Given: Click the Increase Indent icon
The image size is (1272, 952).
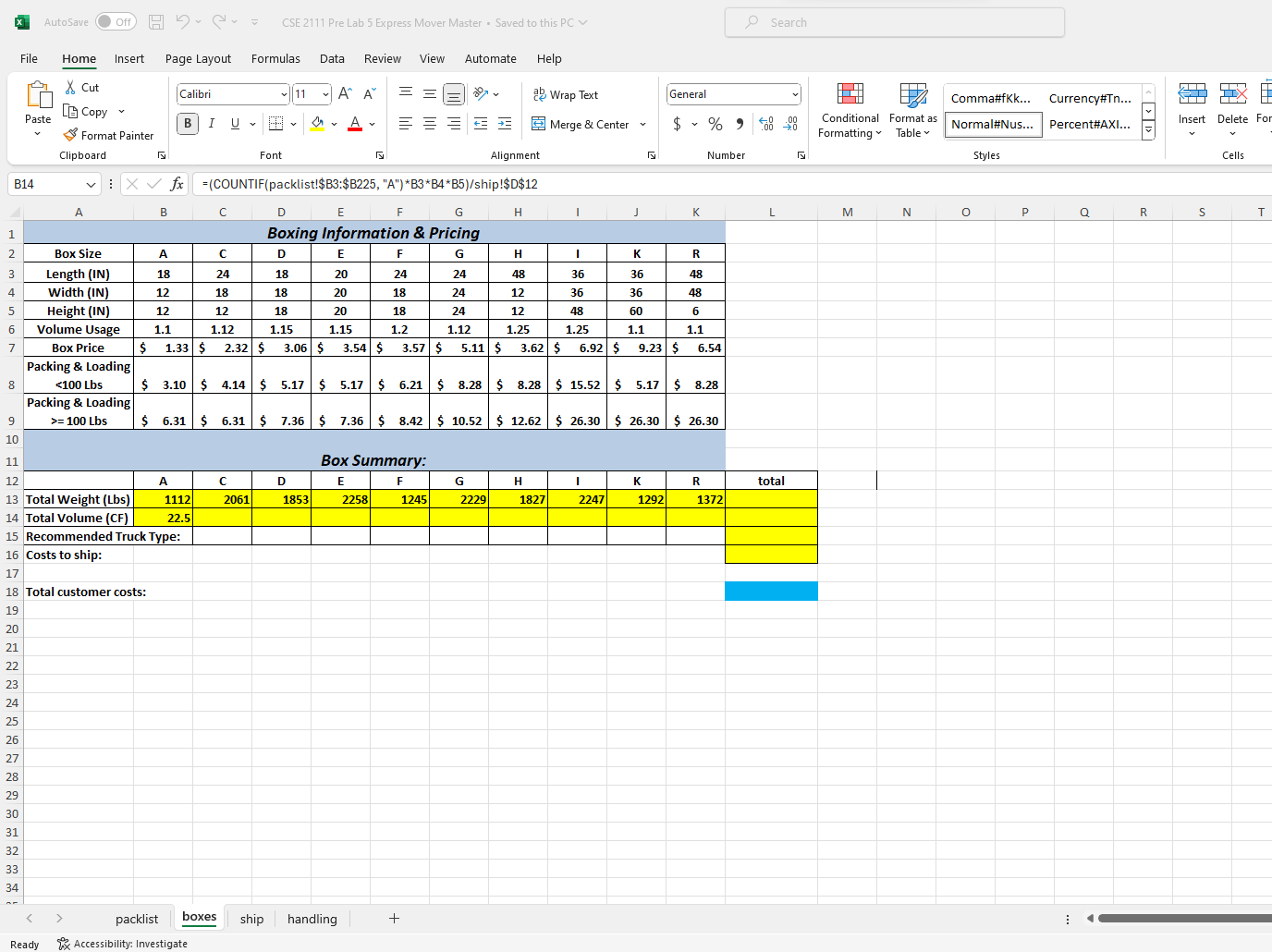Looking at the screenshot, I should point(505,124).
